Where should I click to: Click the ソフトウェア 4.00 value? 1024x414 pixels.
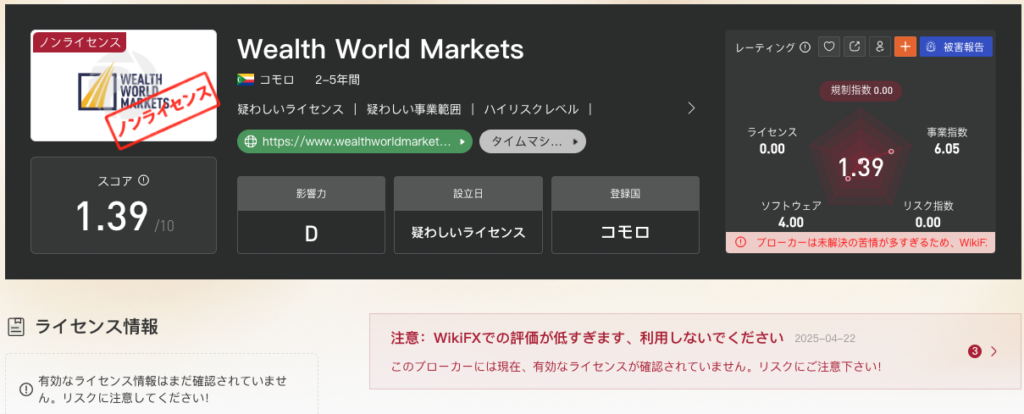[x=791, y=222]
